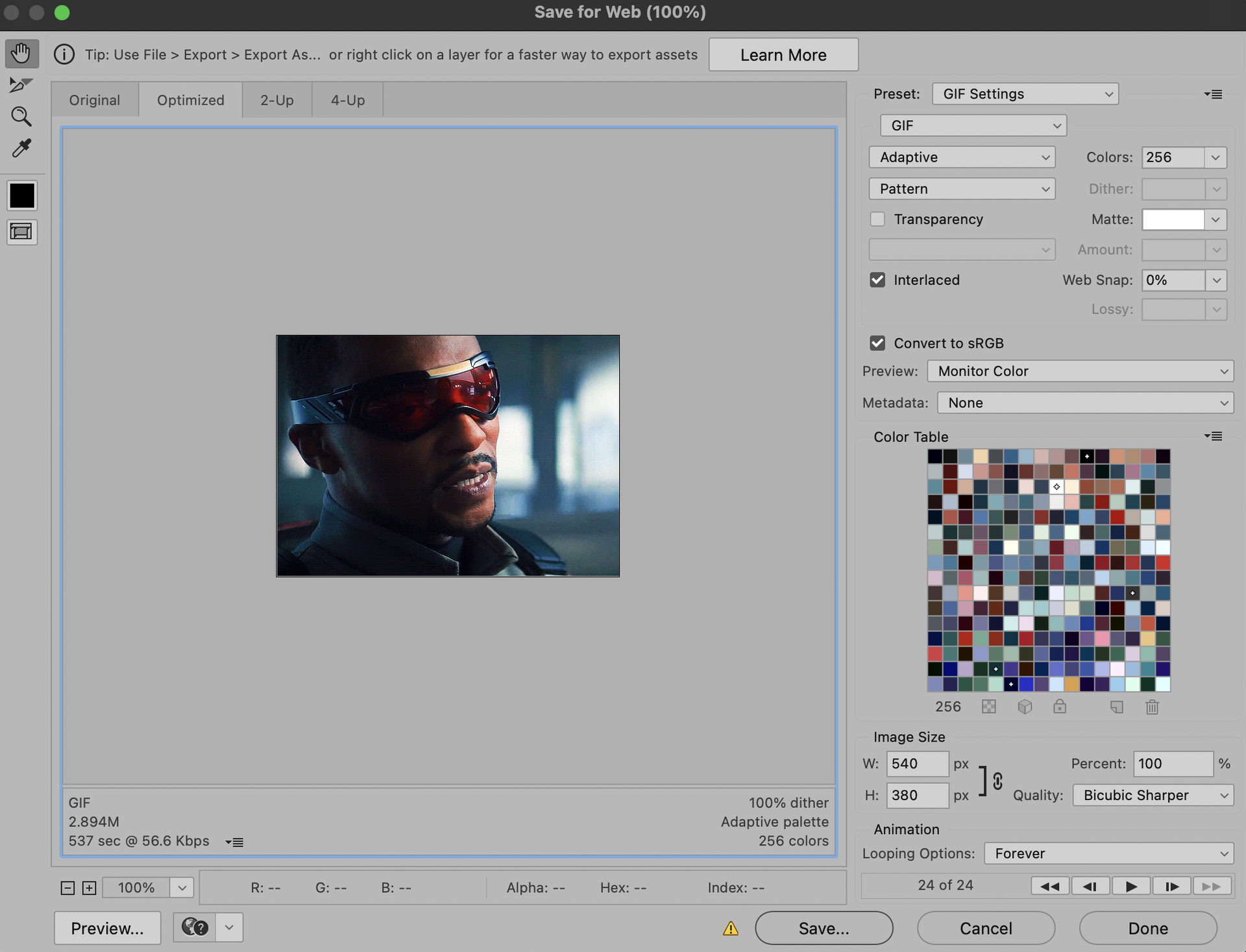Step to previous animation frame
The height and width of the screenshot is (952, 1246).
point(1091,886)
